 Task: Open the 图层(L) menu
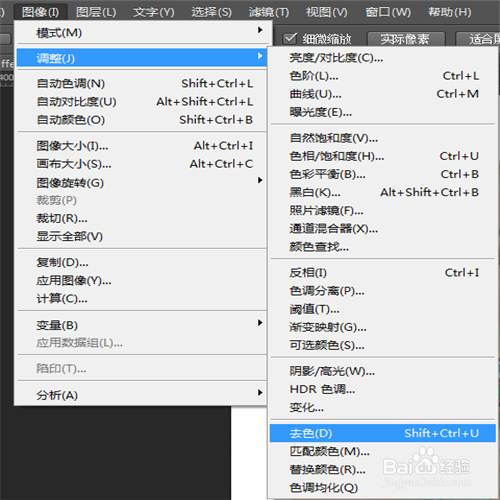tap(96, 12)
